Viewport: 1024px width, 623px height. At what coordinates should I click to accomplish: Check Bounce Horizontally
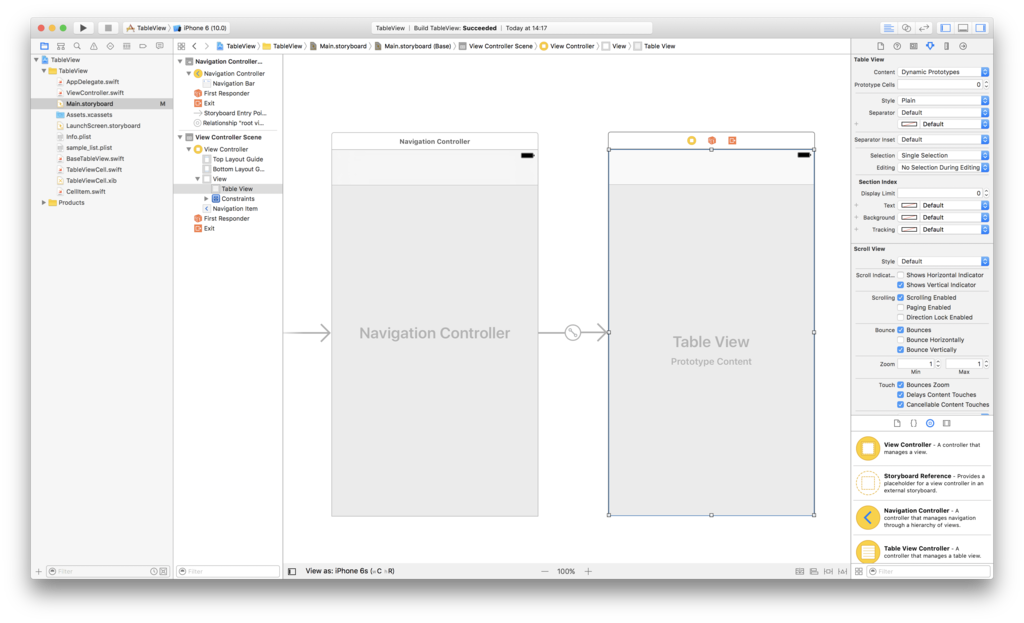pyautogui.click(x=901, y=340)
